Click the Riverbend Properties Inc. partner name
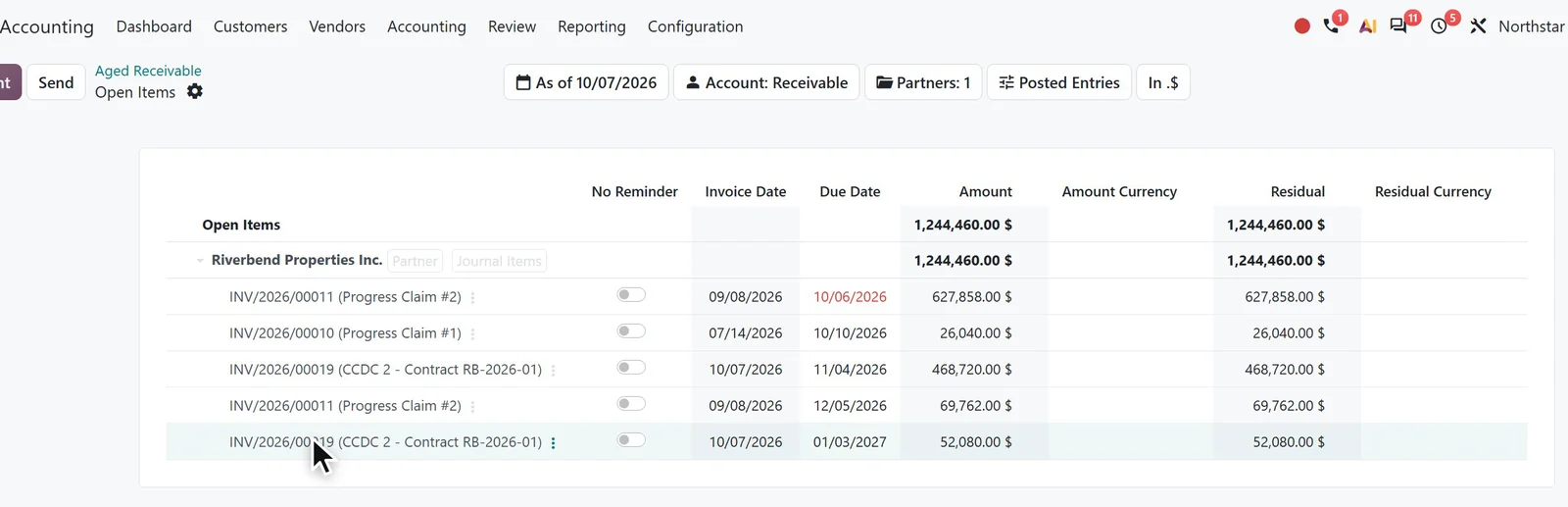The width and height of the screenshot is (1568, 507). click(x=297, y=260)
